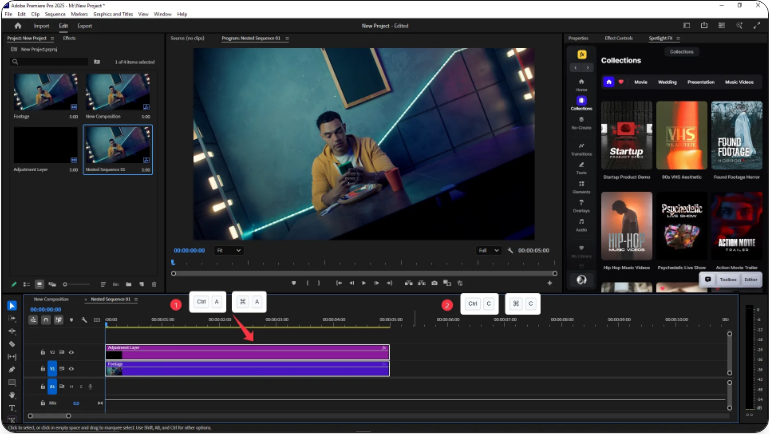Click the Export Frame camera icon

pyautogui.click(x=433, y=283)
